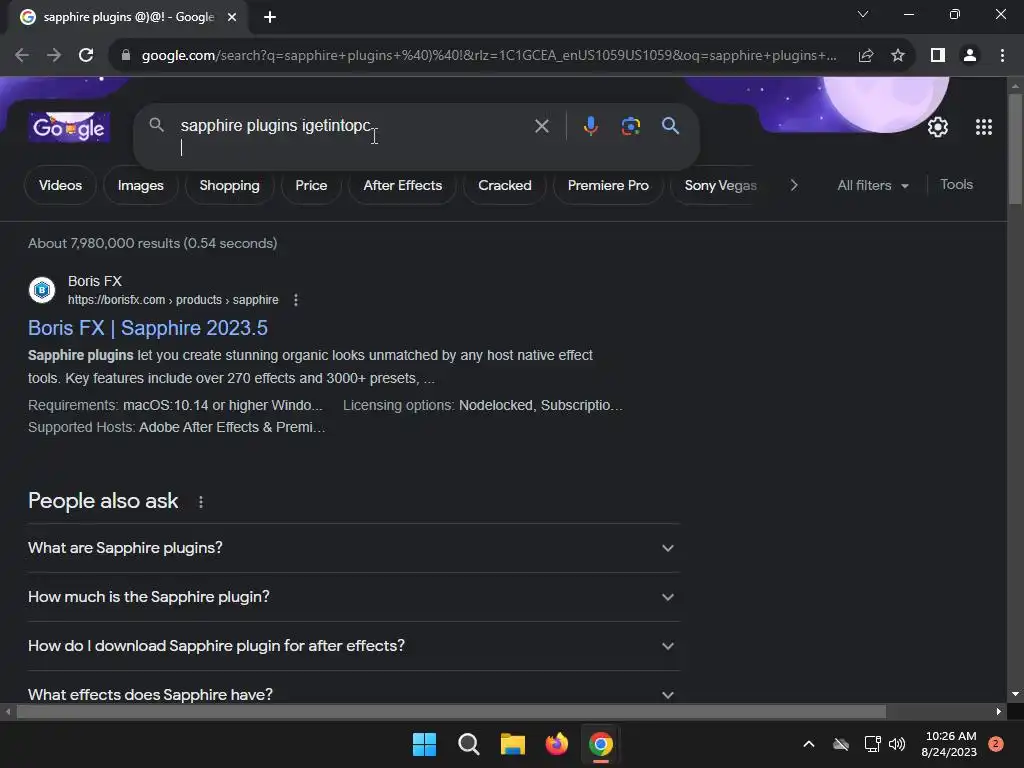Click the horizontal page scrollbar
The image size is (1024, 768).
click(x=451, y=712)
